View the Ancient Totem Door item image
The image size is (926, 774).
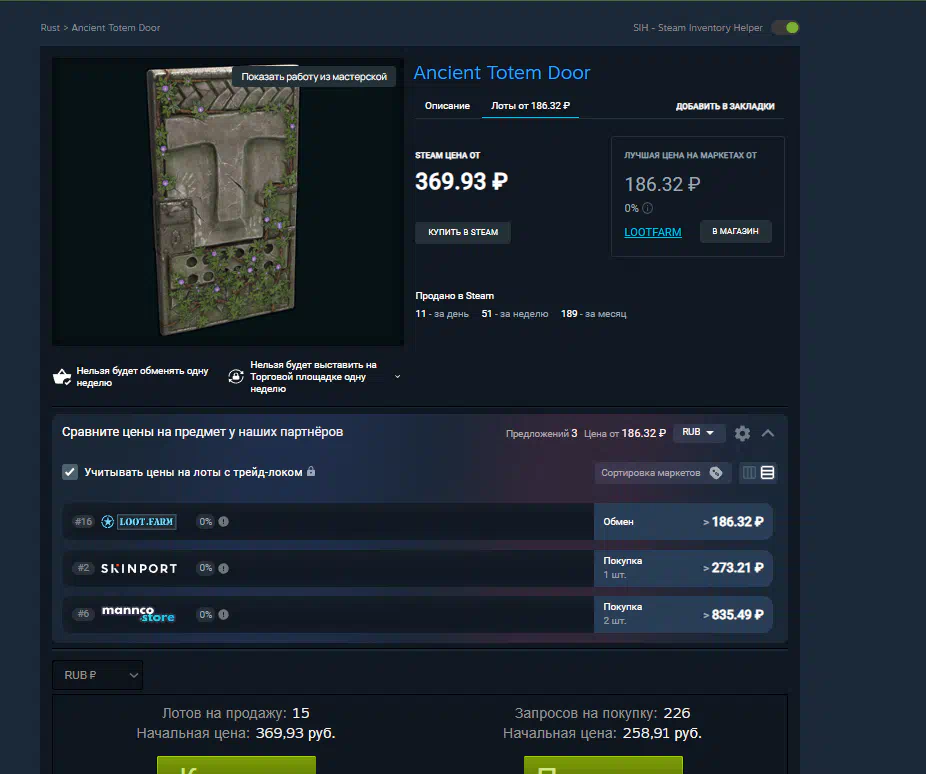228,201
